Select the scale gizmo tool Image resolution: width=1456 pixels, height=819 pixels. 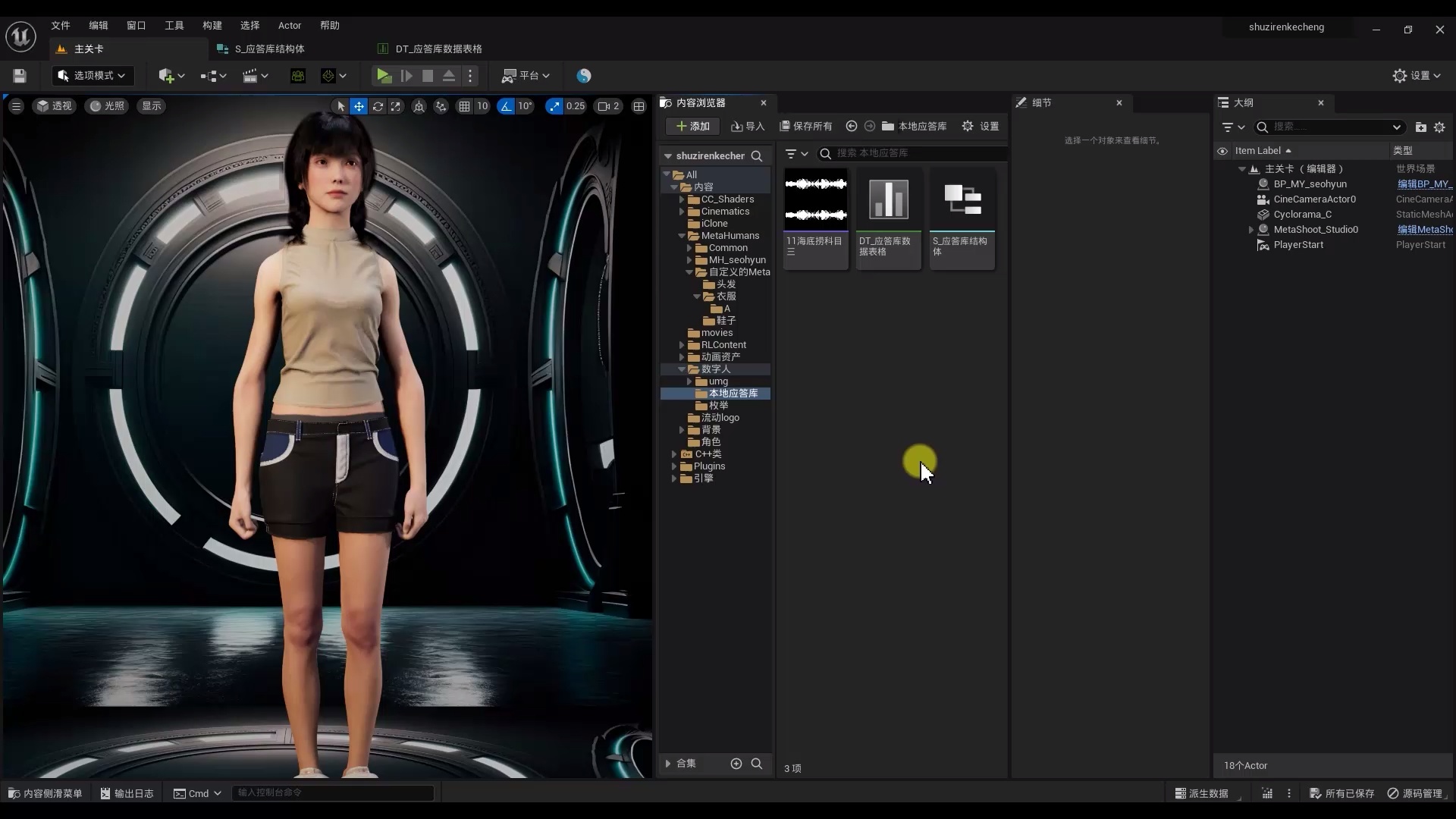(396, 106)
